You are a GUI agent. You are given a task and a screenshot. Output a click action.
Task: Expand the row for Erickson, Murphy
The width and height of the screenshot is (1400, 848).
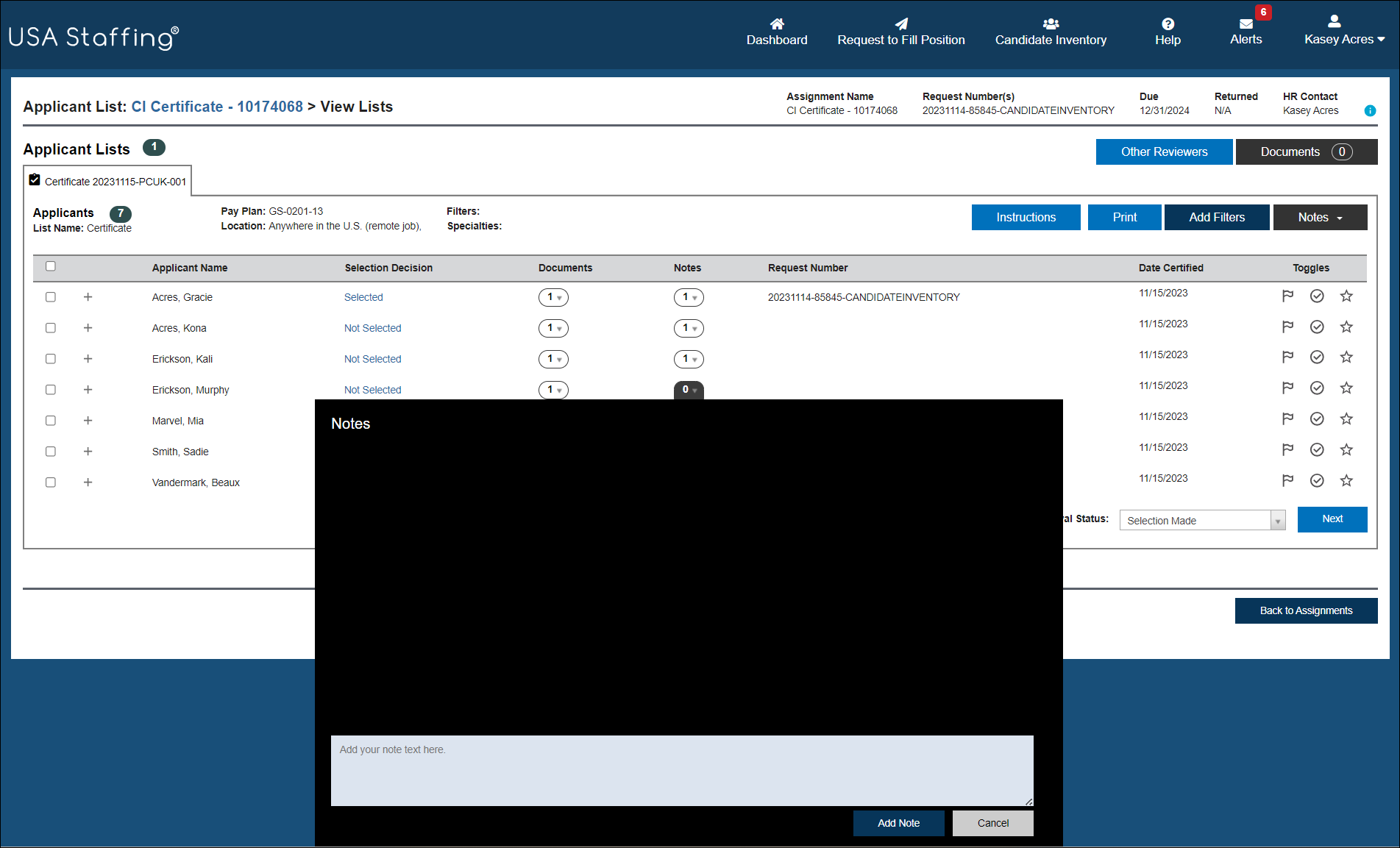pos(88,389)
